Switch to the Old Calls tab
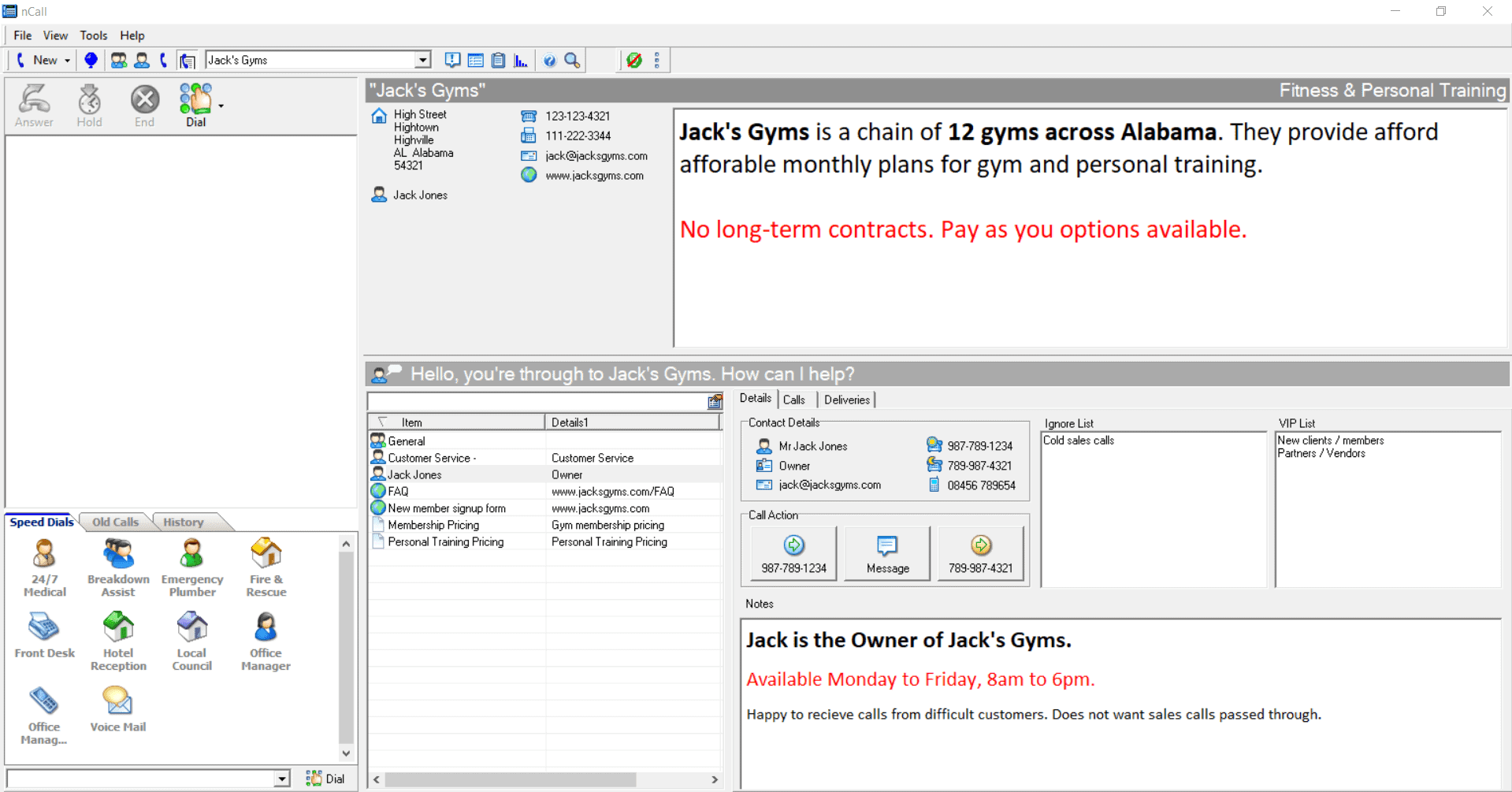This screenshot has height=792, width=1512. pos(115,522)
